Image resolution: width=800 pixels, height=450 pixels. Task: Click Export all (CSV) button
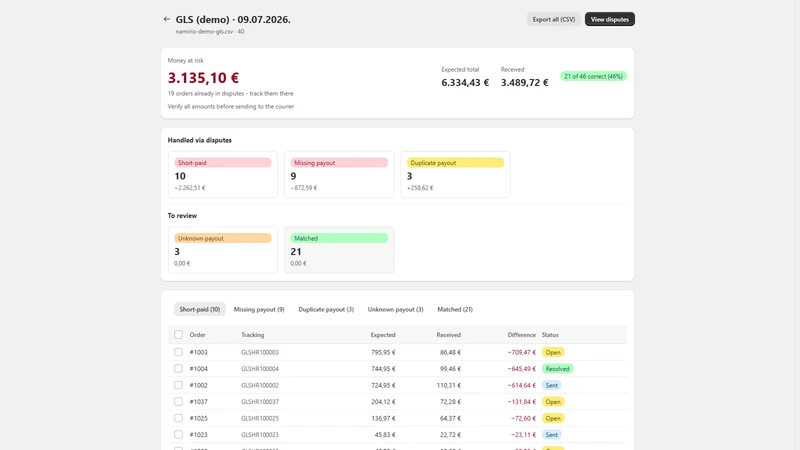pyautogui.click(x=554, y=19)
